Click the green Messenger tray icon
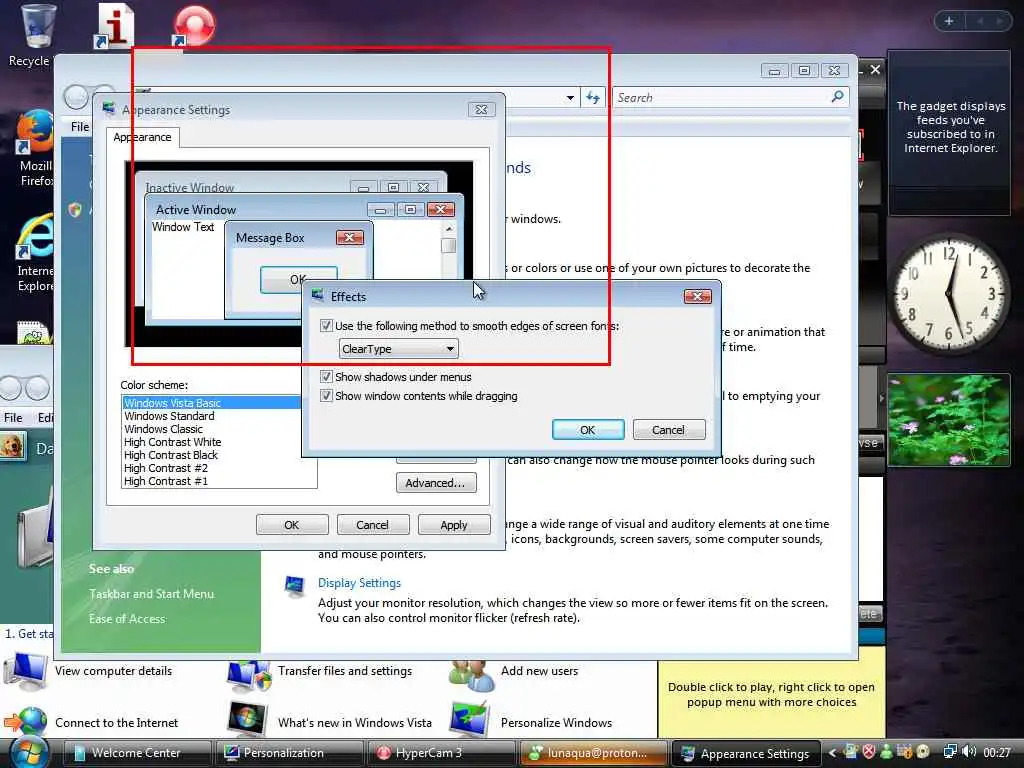The image size is (1024, 768). [886, 752]
